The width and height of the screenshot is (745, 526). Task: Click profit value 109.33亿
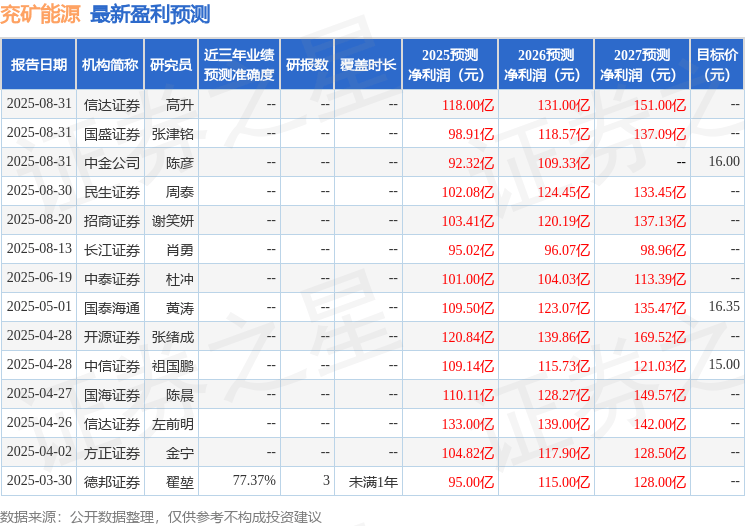[564, 163]
